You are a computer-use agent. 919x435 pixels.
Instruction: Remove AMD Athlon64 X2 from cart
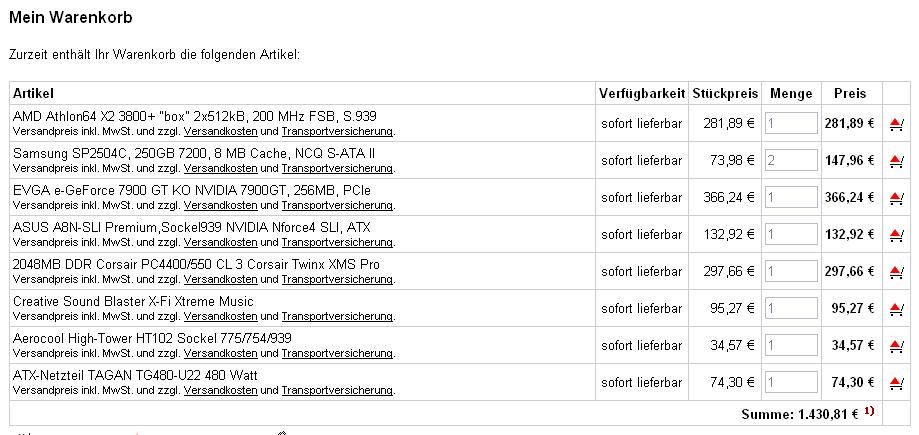coord(896,124)
